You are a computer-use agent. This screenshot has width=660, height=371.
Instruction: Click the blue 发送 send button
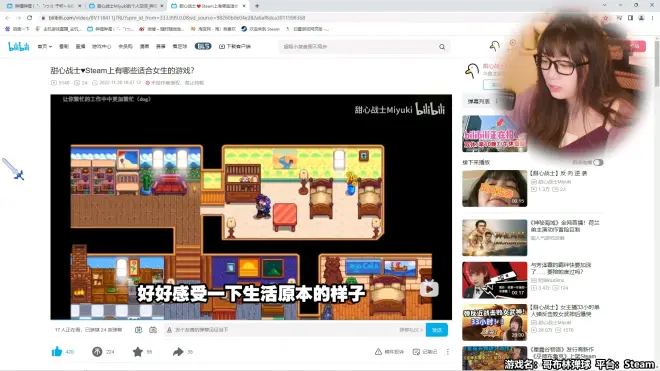[x=436, y=330]
